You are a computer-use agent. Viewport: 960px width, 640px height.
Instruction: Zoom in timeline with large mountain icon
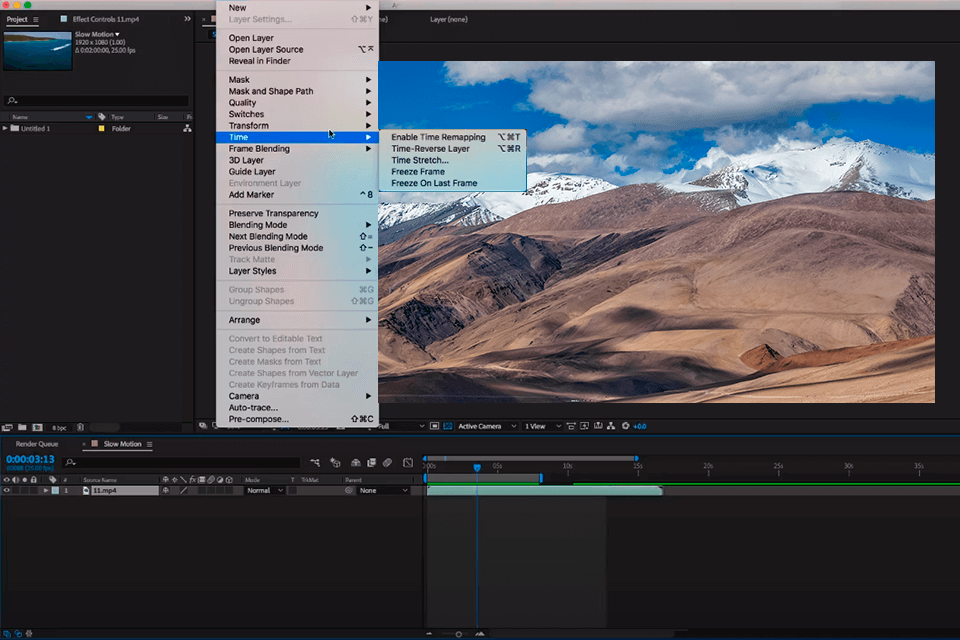click(480, 634)
